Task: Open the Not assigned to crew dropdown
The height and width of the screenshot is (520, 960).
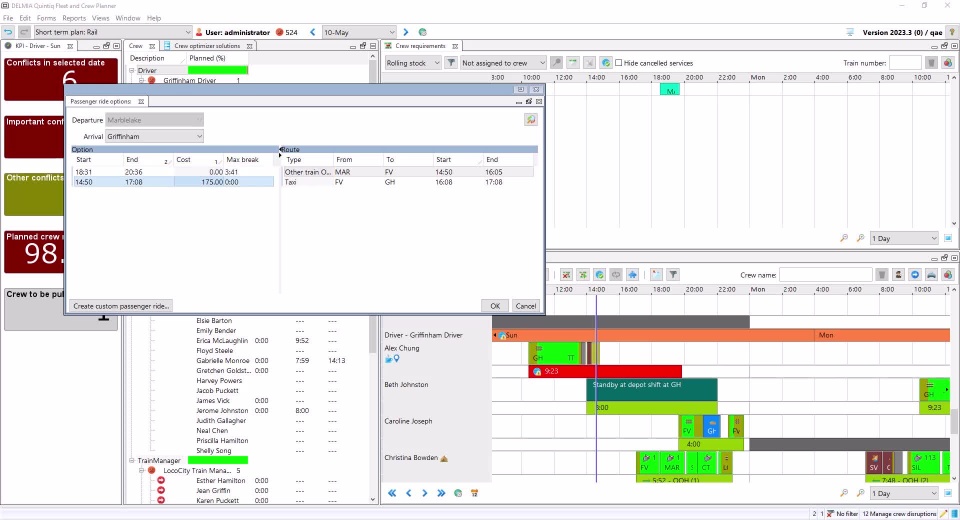Action: pos(503,62)
